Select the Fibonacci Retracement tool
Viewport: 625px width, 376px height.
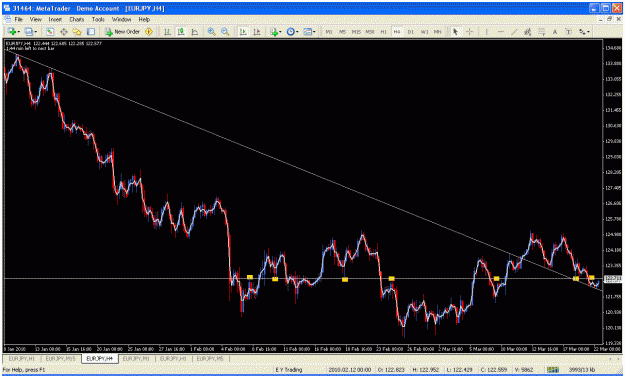coord(541,31)
